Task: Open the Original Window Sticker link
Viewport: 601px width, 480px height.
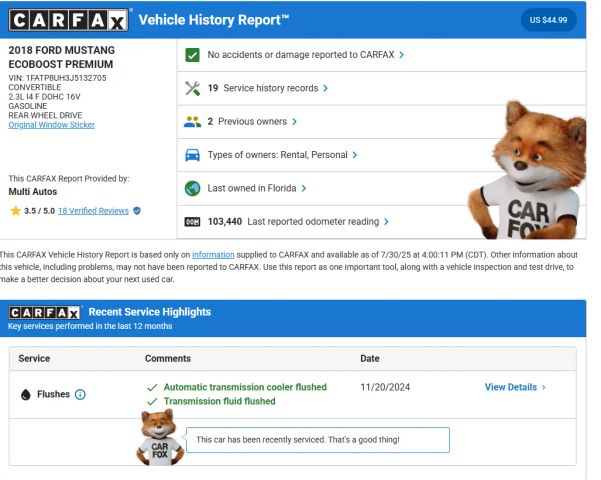Action: pos(51,125)
